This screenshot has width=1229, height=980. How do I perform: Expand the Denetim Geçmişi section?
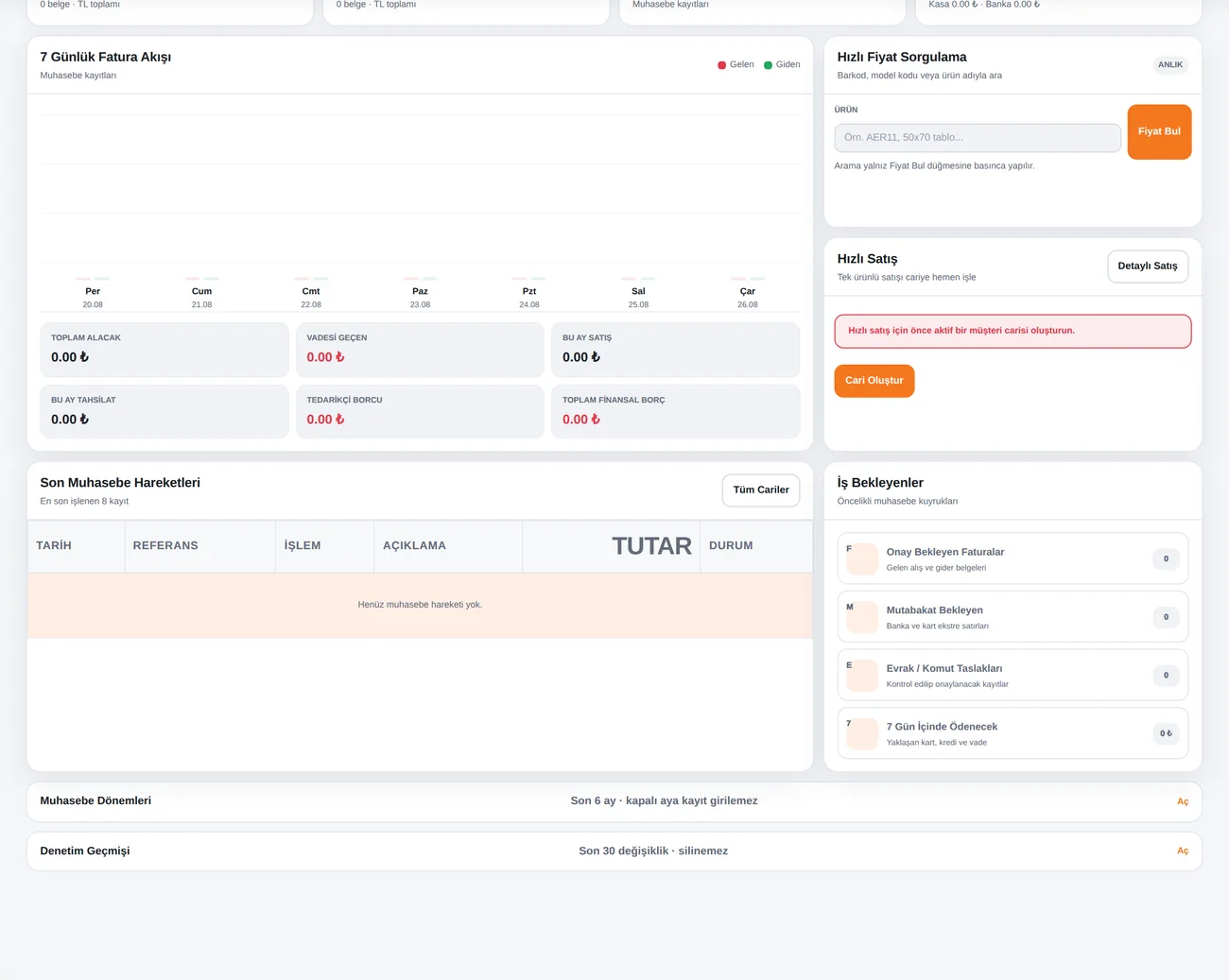(x=614, y=851)
